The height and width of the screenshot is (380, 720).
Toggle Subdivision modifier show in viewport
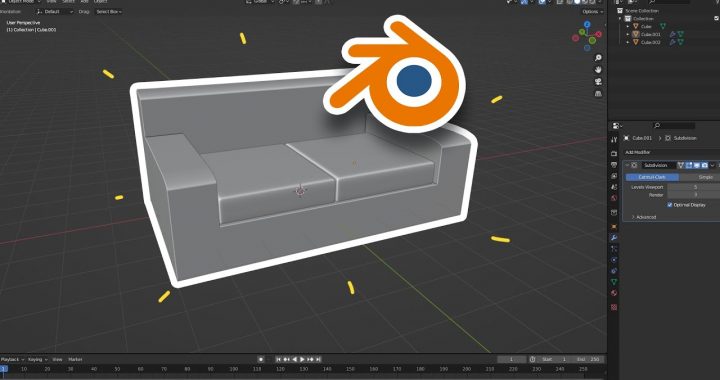[697, 165]
